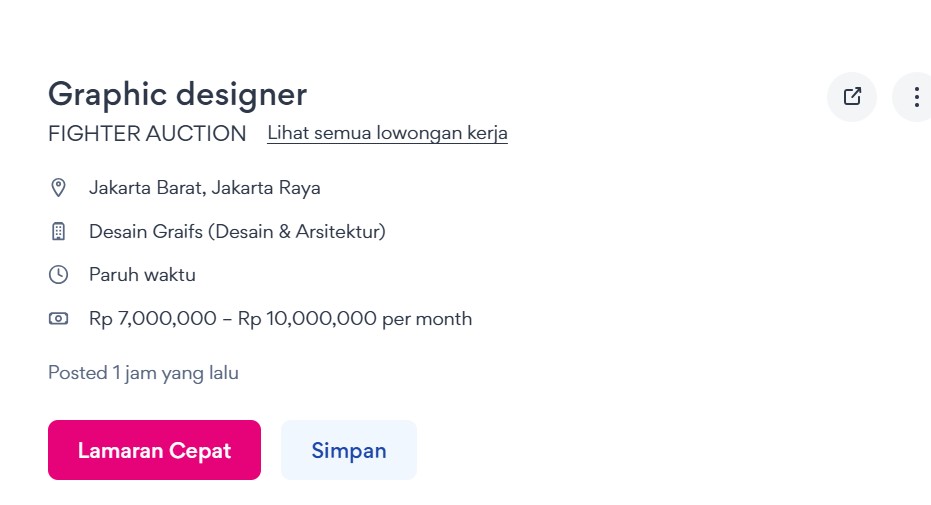Save the job with Simpan button
This screenshot has width=931, height=505.
349,450
